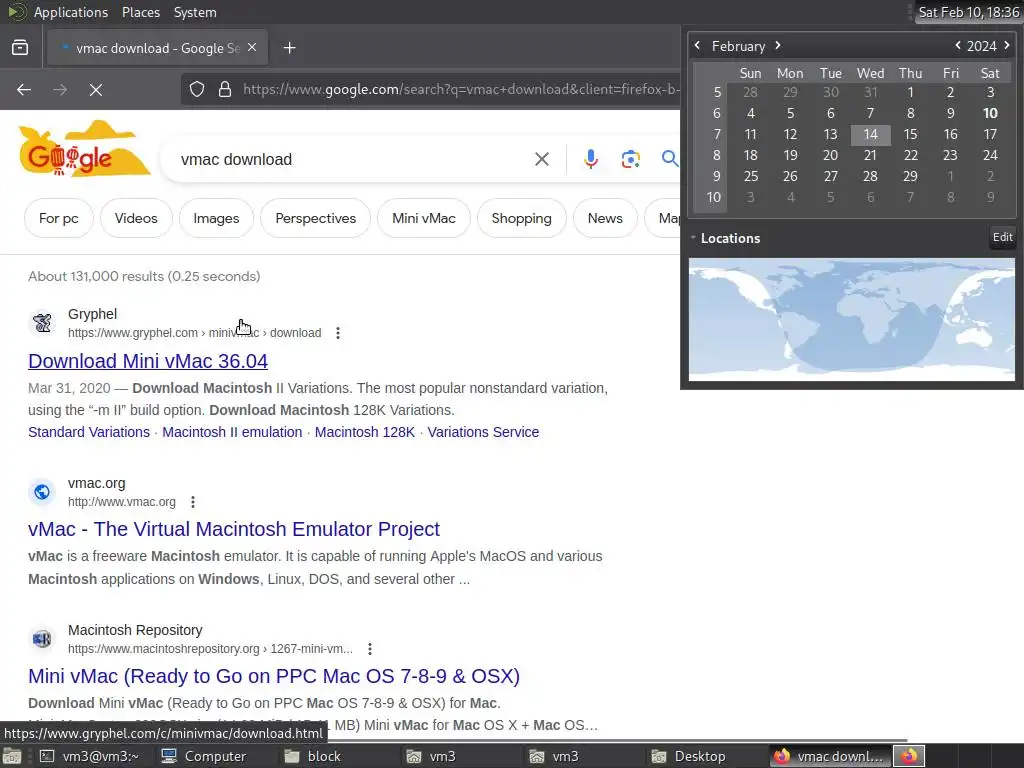Select the For pc filter chip

pos(59,218)
